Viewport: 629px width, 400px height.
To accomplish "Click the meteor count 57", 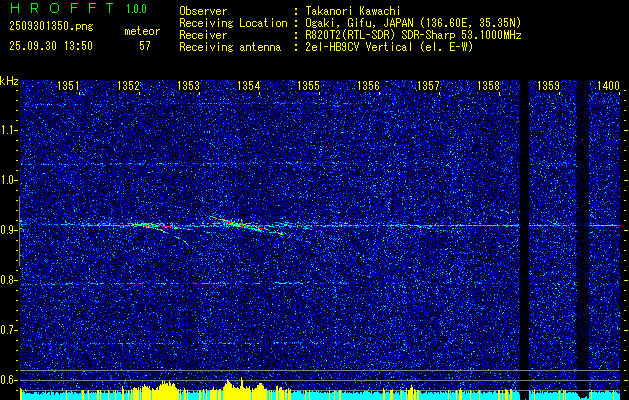I will (145, 46).
